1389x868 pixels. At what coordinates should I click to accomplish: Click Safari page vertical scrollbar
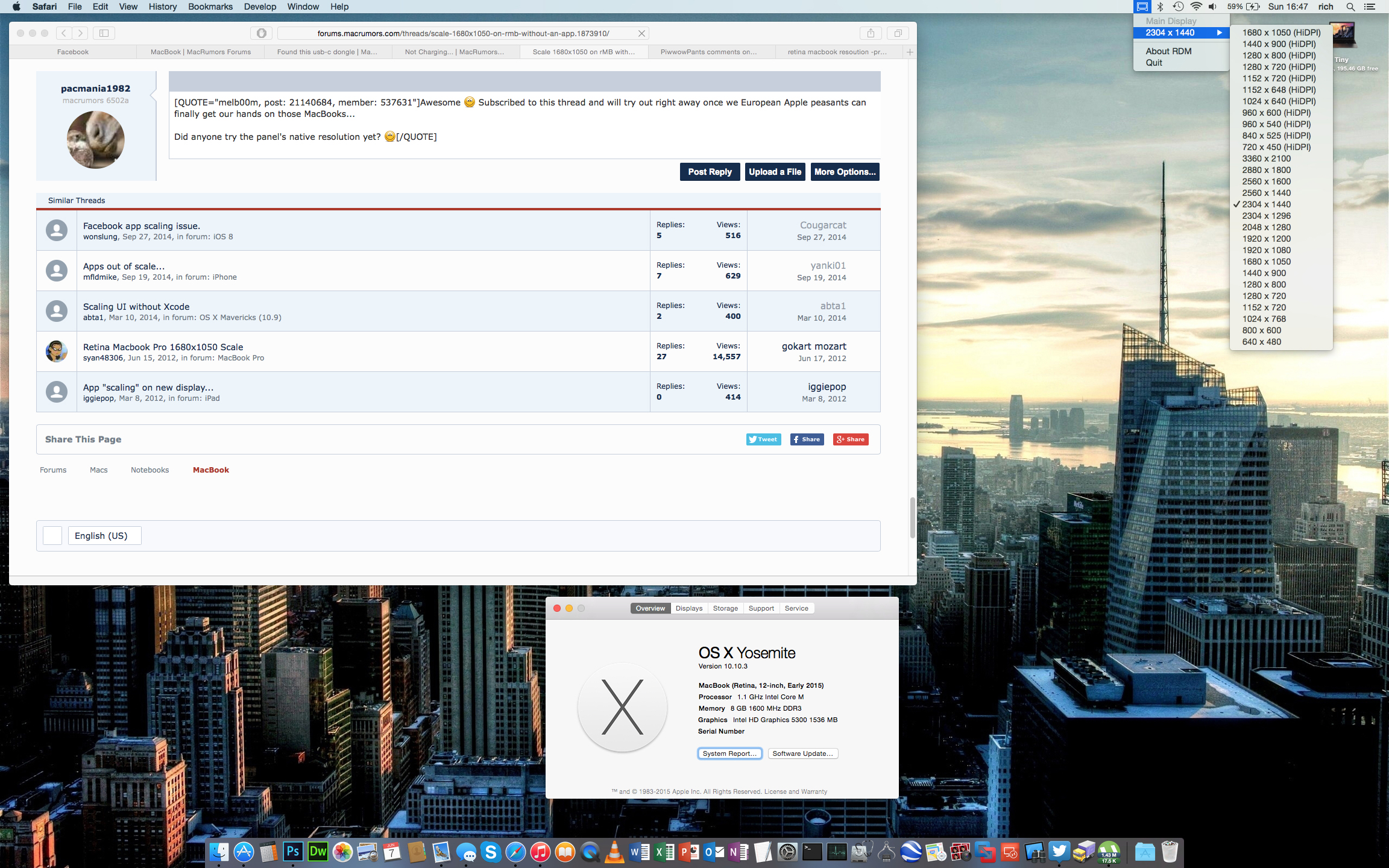(912, 517)
